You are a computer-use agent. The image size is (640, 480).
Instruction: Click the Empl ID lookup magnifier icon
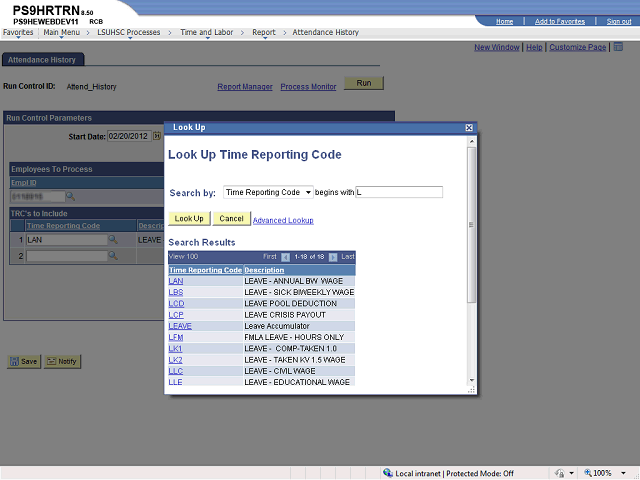71,196
